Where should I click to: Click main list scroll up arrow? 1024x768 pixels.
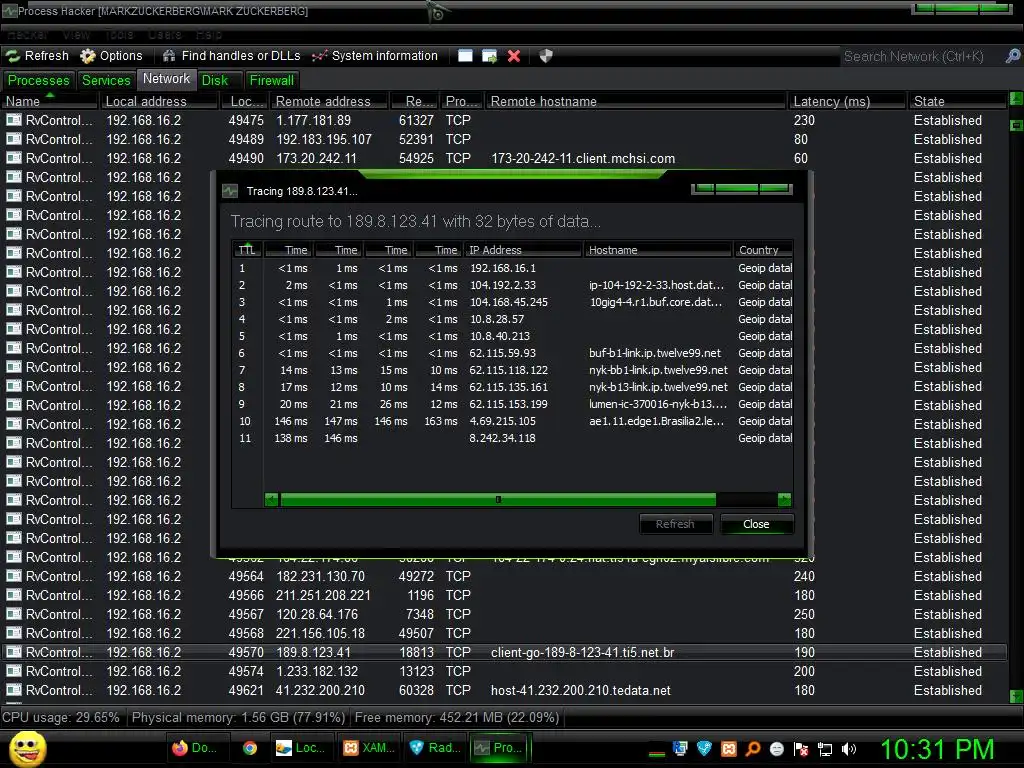1016,99
